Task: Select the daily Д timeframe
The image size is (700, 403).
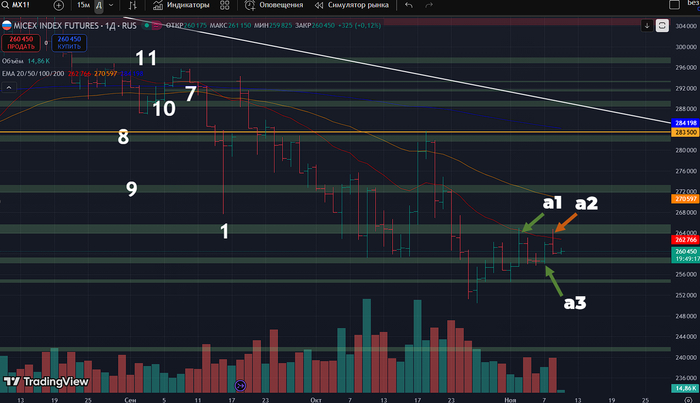Action: tap(98, 6)
